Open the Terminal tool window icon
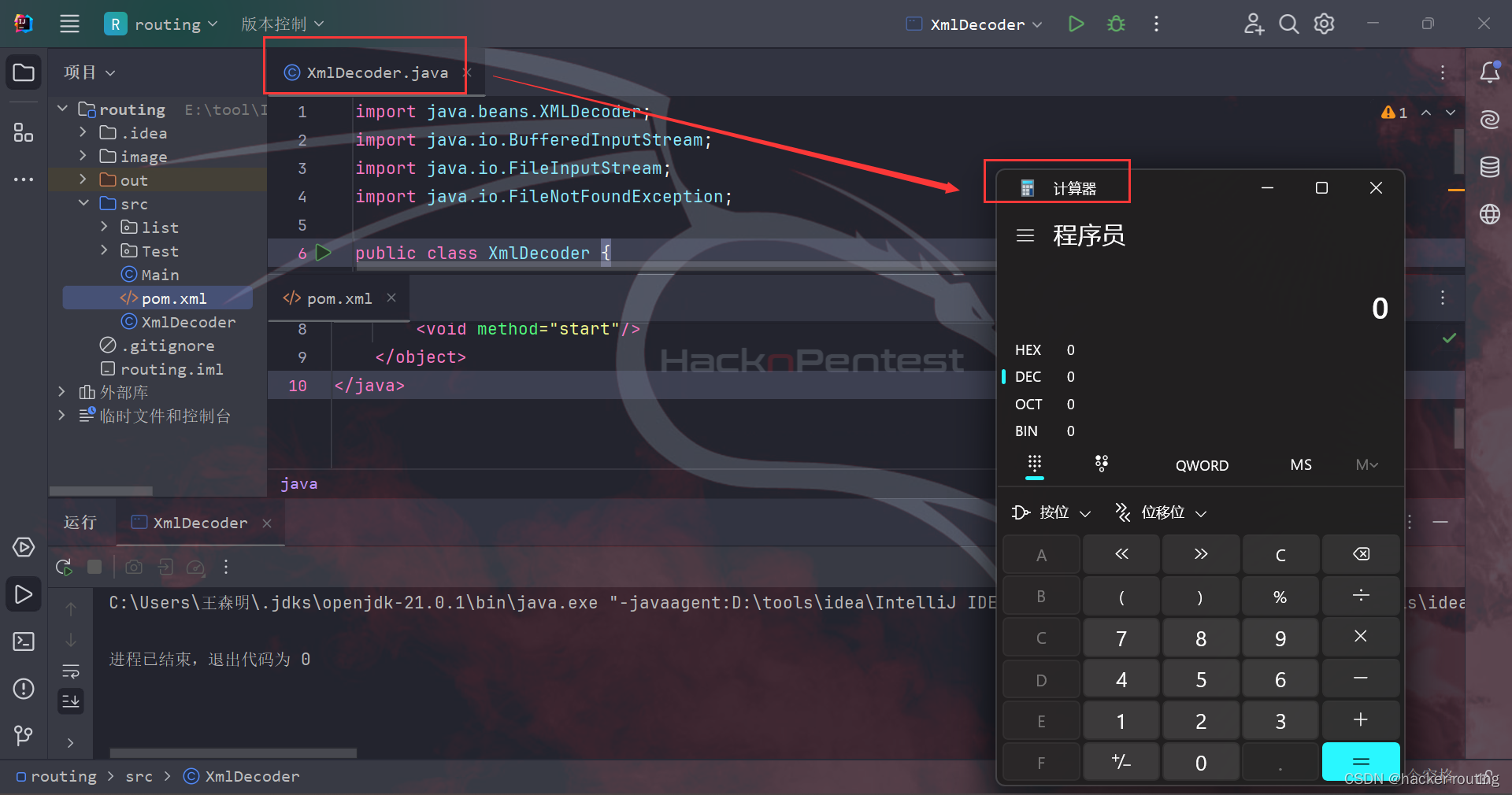 tap(24, 642)
